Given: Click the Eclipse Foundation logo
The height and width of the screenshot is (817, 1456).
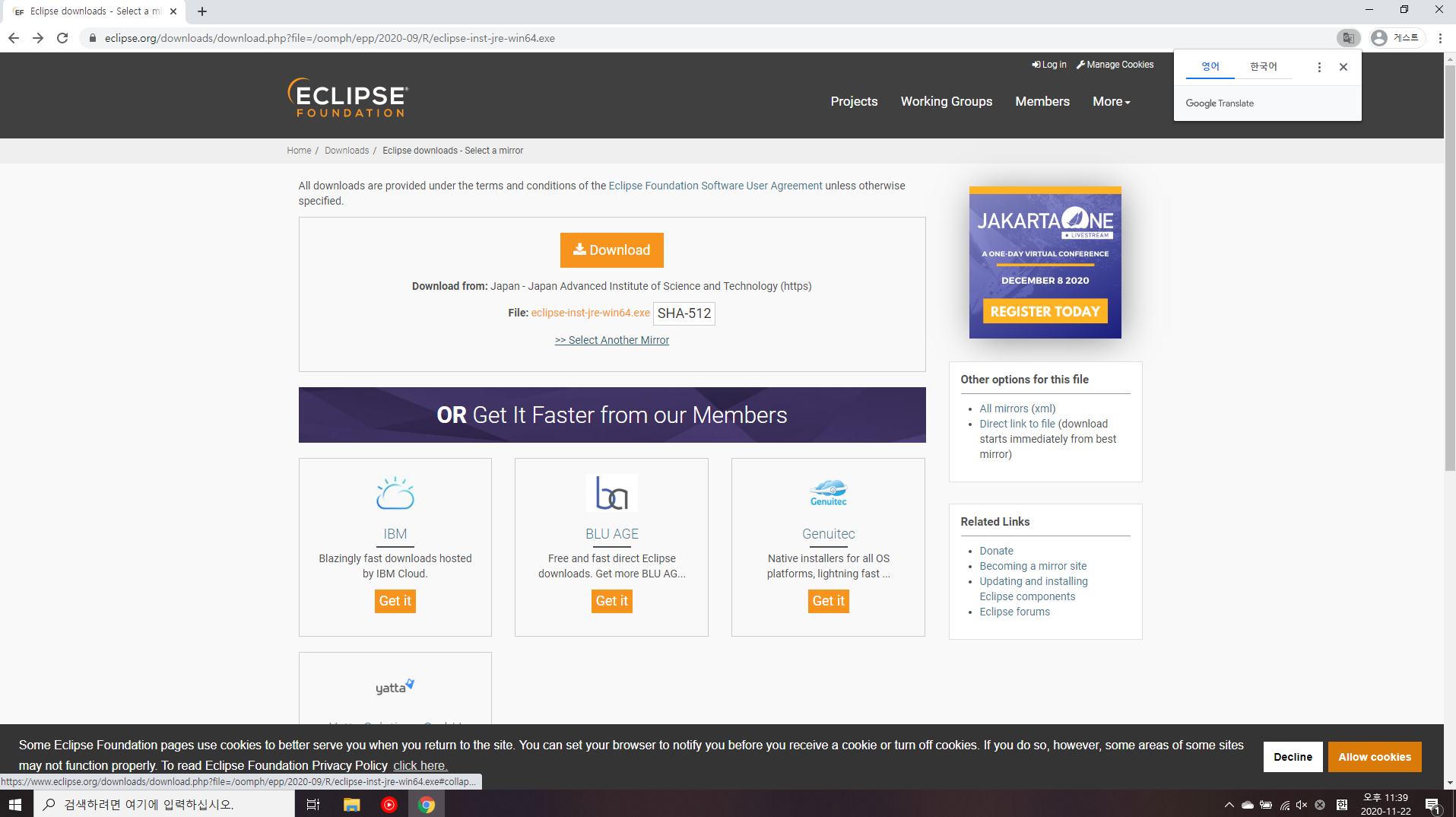Looking at the screenshot, I should [x=348, y=98].
